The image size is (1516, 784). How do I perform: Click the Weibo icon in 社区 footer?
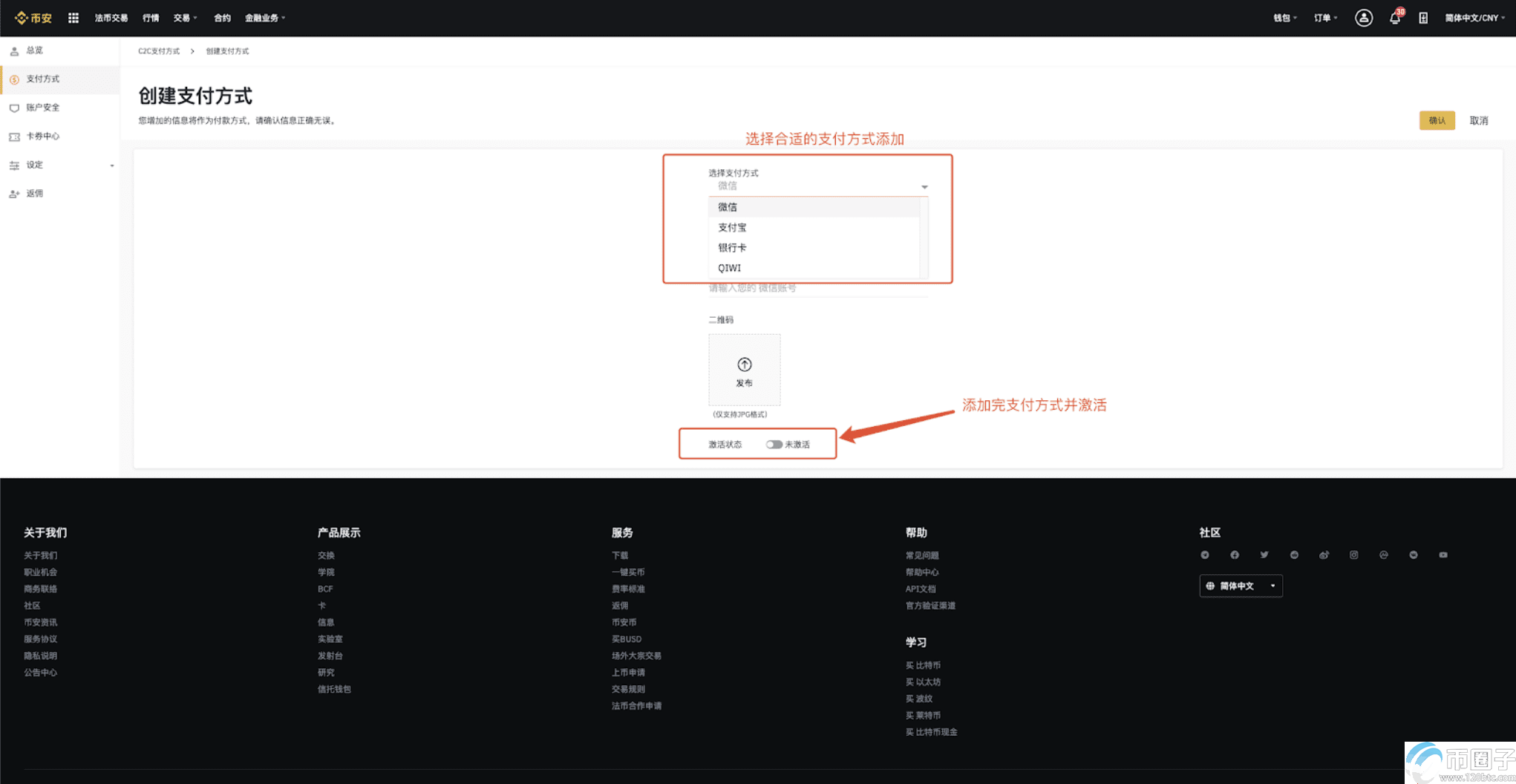tap(1324, 555)
